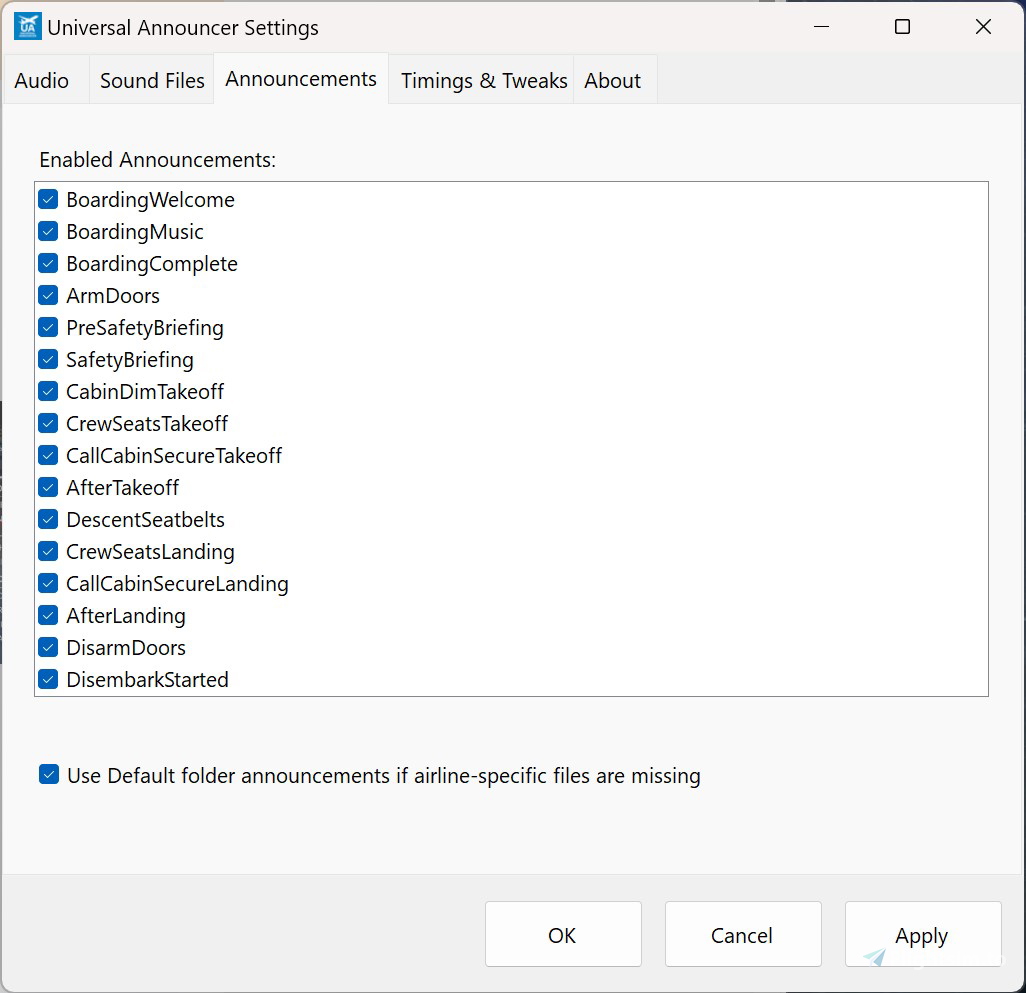Viewport: 1026px width, 993px height.
Task: Switch to the Audio tab
Action: (41, 80)
